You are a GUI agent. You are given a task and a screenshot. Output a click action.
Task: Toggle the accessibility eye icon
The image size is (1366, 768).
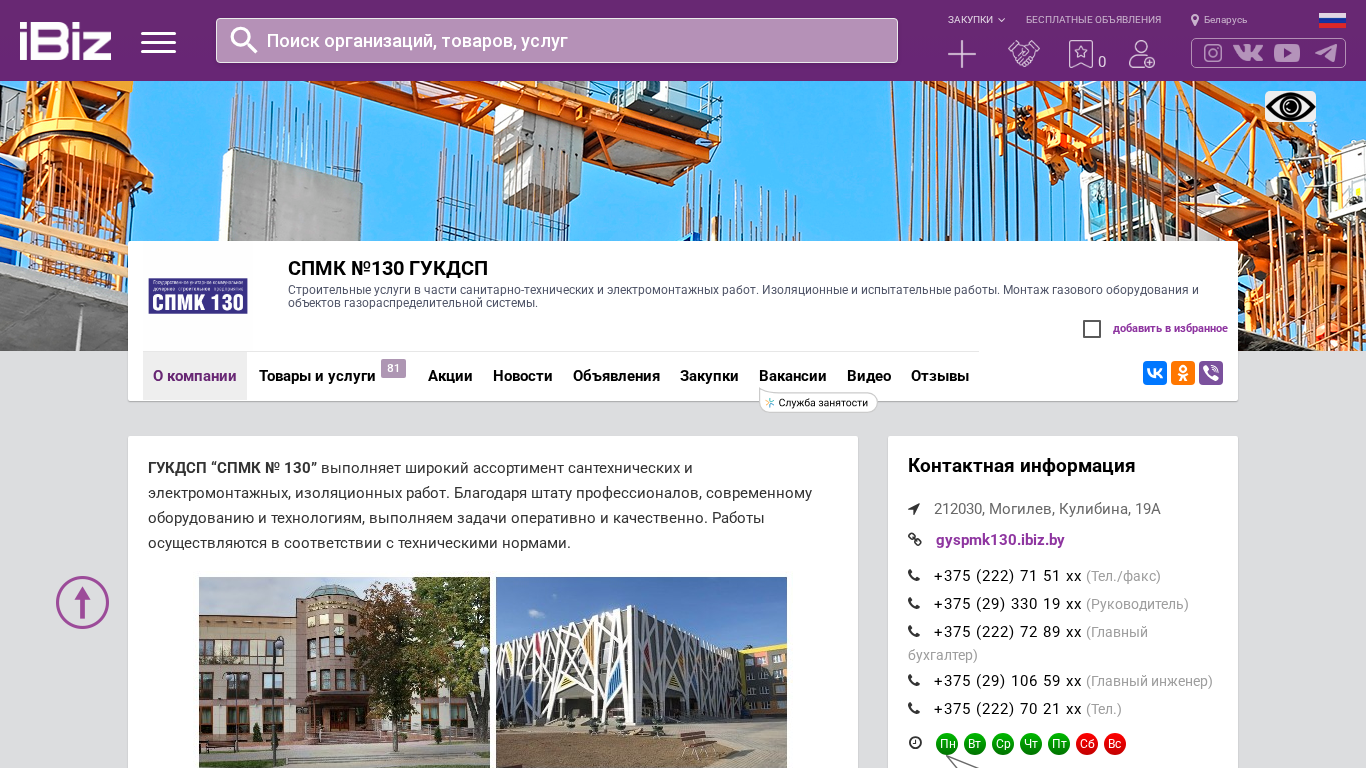(x=1290, y=106)
